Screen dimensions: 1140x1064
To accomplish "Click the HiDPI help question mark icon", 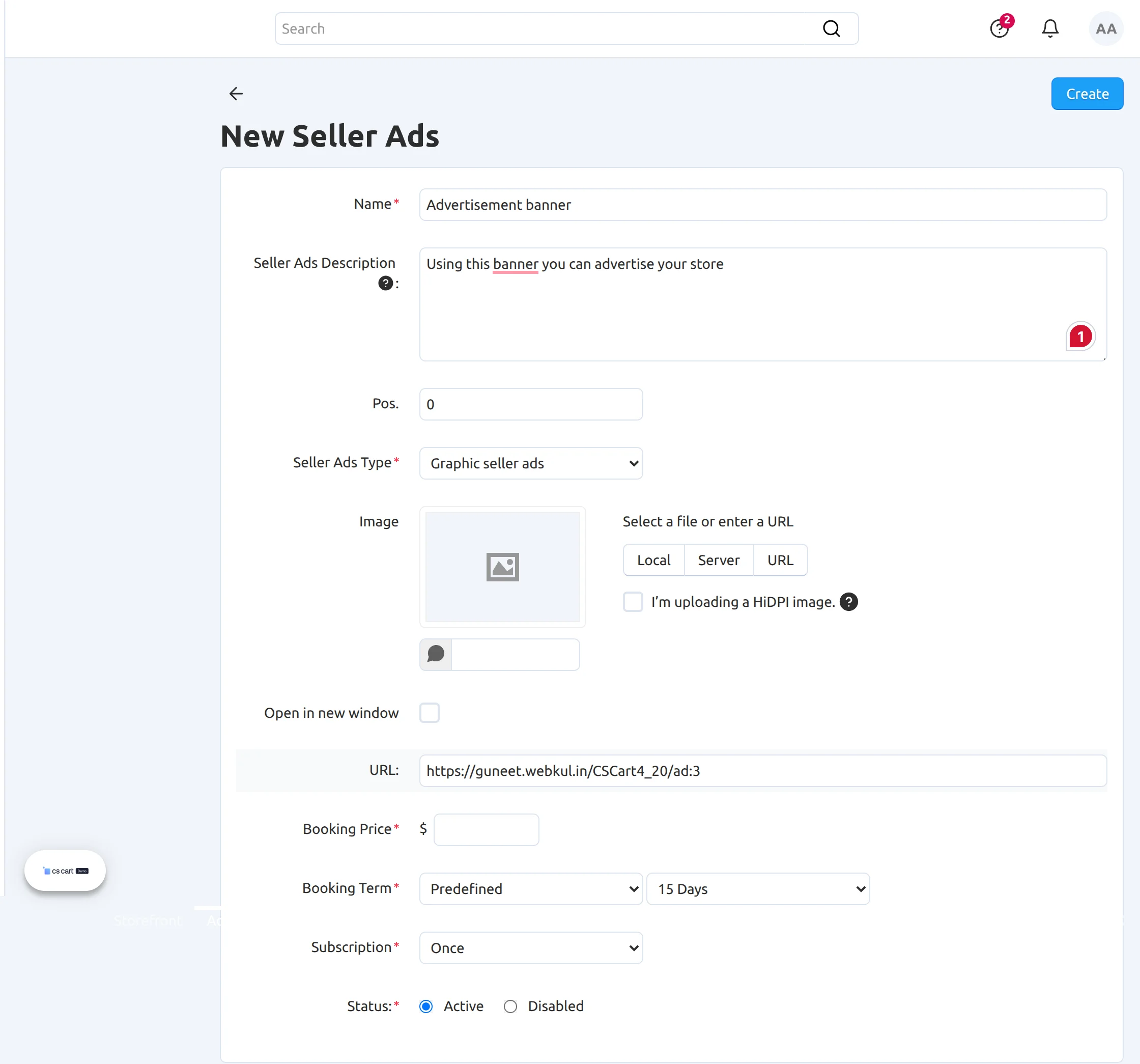I will 849,602.
